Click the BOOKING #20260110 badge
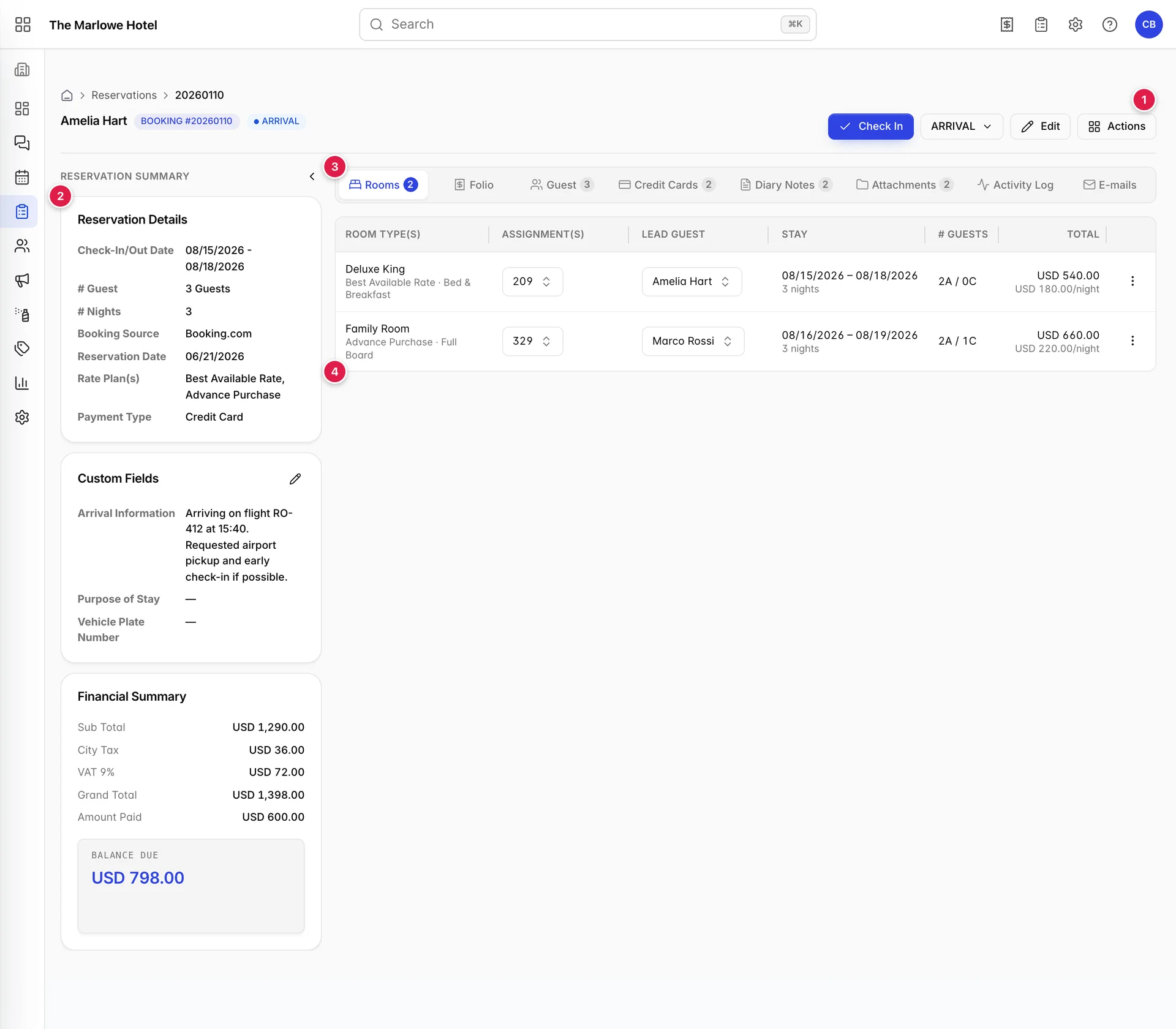The width and height of the screenshot is (1176, 1029). [186, 121]
